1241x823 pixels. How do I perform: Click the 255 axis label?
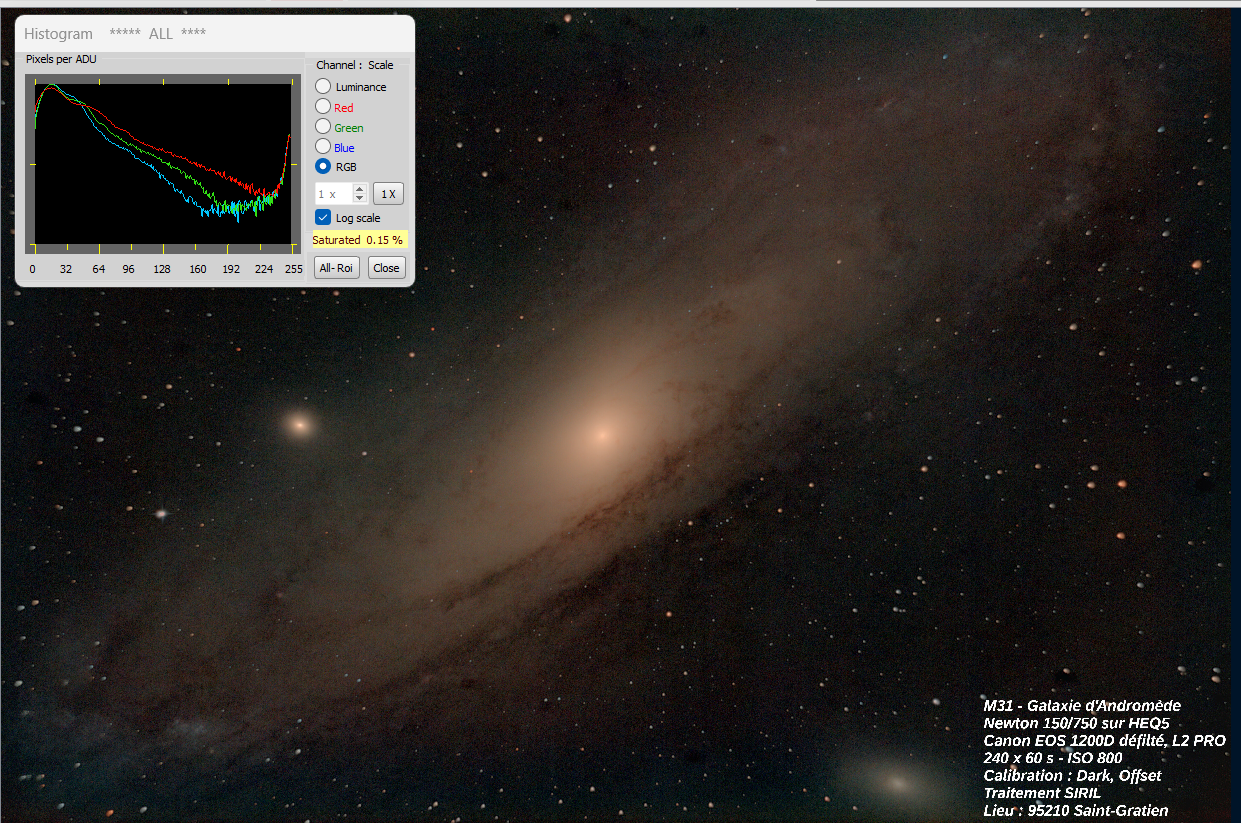(x=293, y=269)
